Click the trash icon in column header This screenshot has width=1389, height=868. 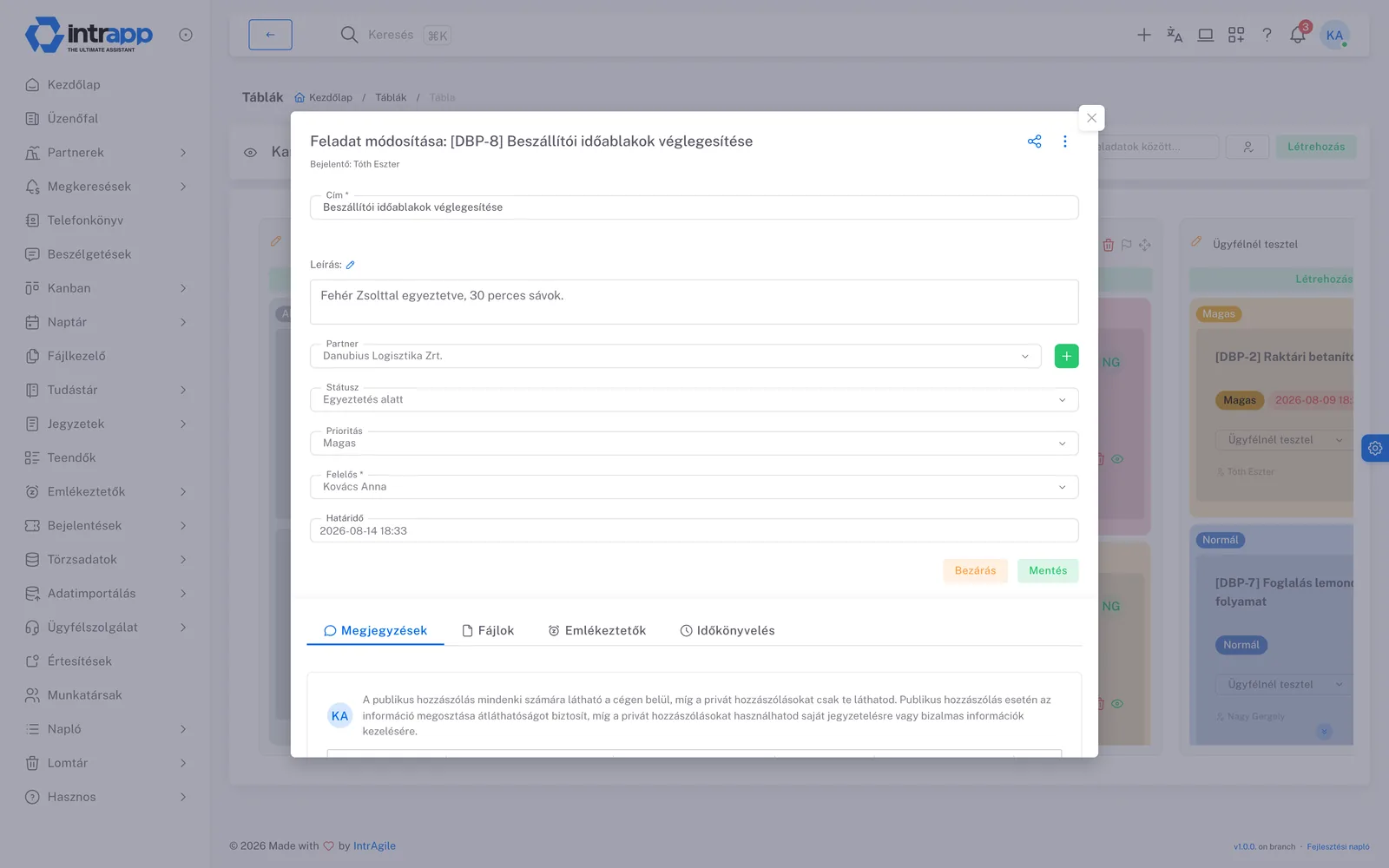1108,245
